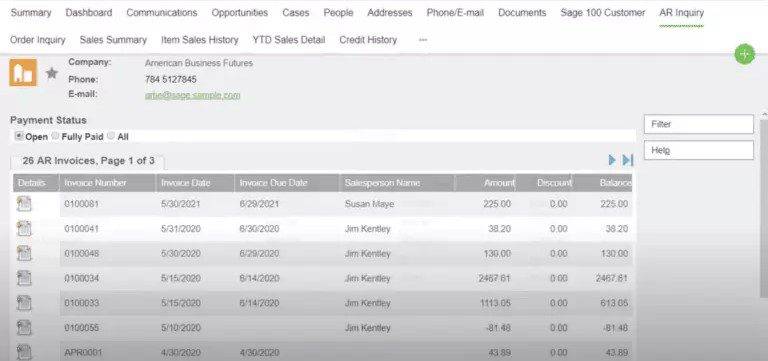Viewport: 768px width, 361px height.
Task: Mark company as favorite with star icon
Action: [52, 73]
